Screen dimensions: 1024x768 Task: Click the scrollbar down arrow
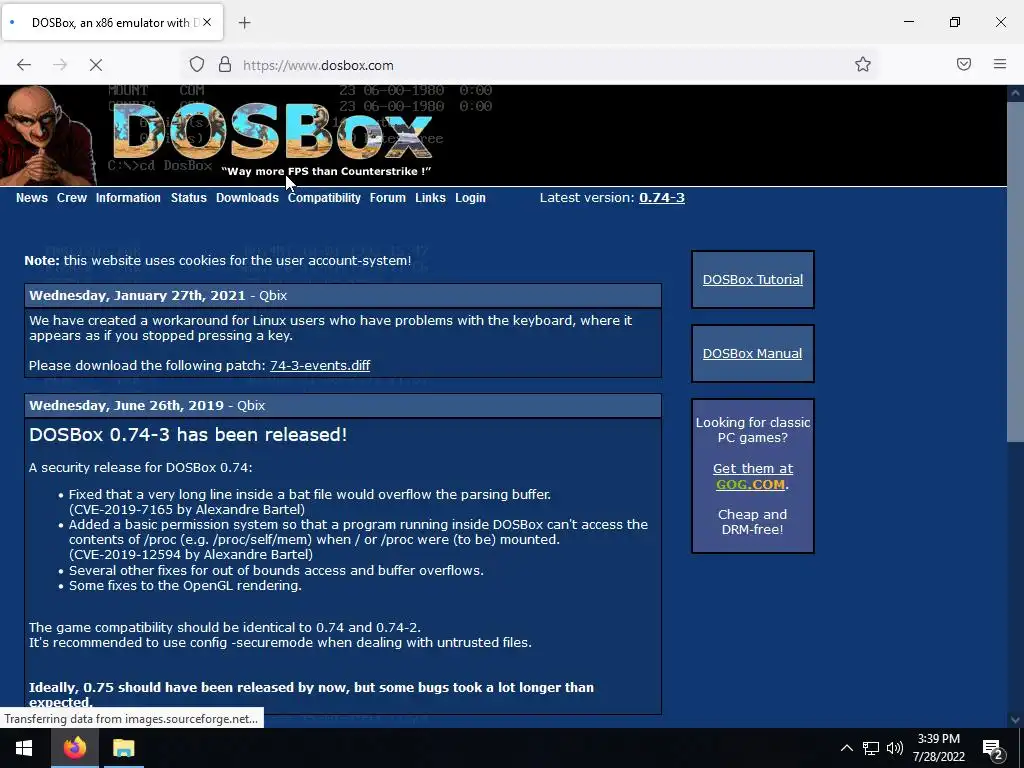click(1015, 720)
